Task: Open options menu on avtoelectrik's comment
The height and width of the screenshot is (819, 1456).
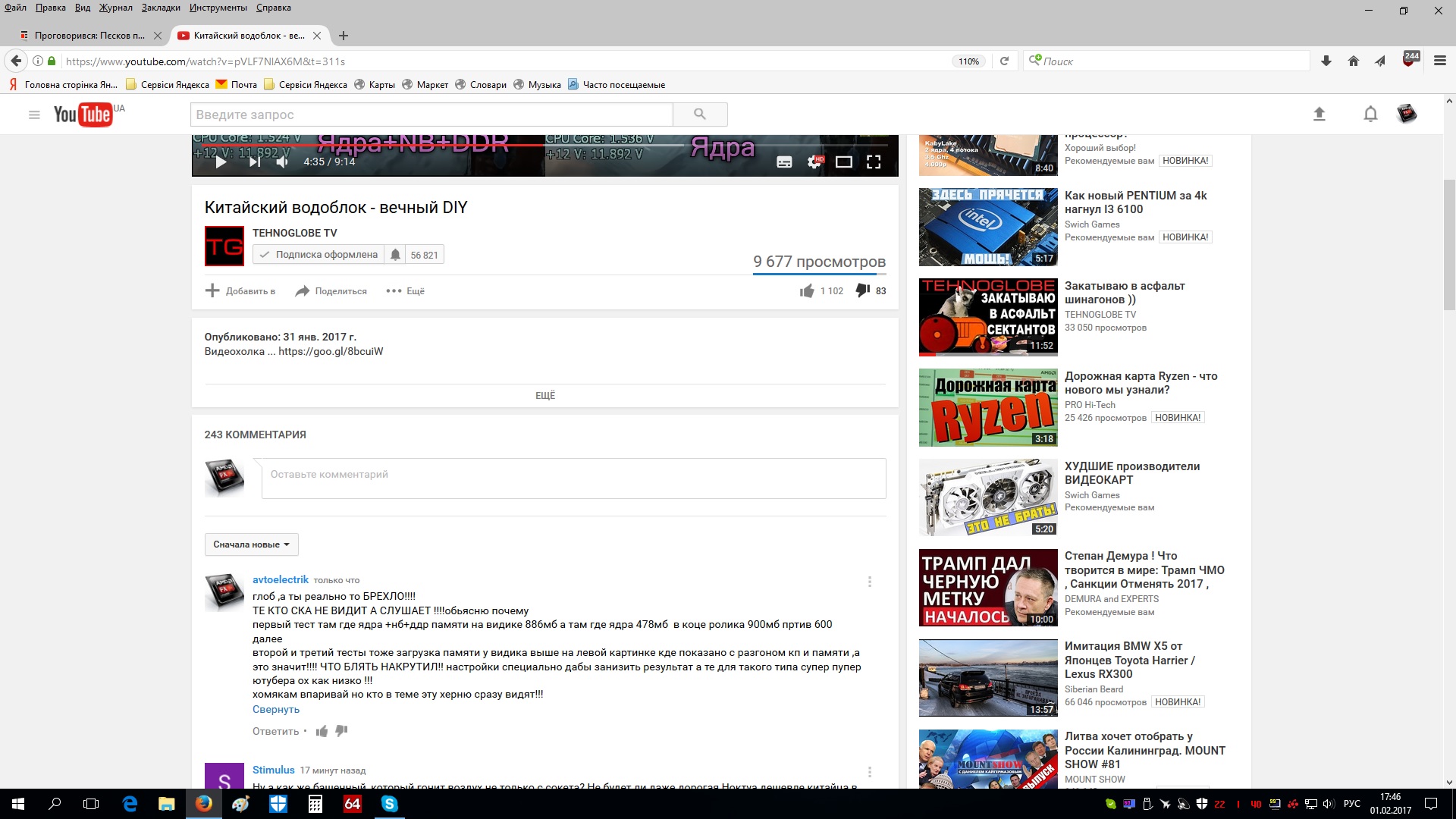Action: (x=869, y=582)
